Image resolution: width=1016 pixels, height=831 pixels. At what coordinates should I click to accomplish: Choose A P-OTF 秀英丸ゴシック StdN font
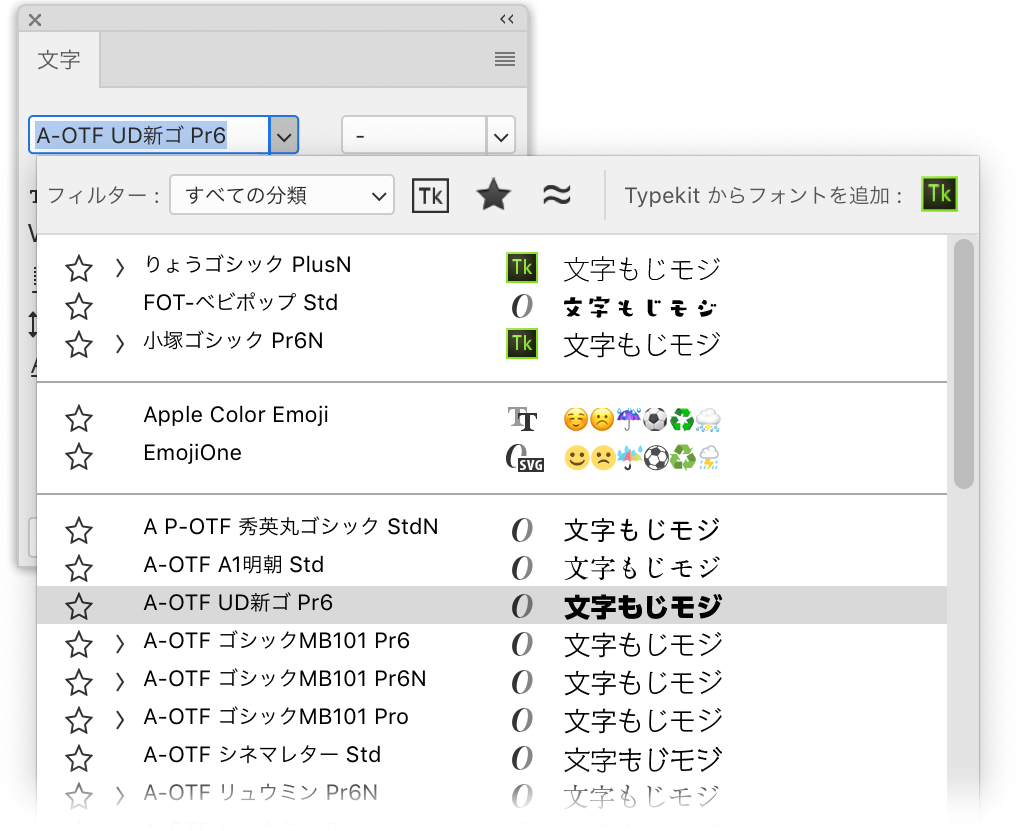pos(291,527)
